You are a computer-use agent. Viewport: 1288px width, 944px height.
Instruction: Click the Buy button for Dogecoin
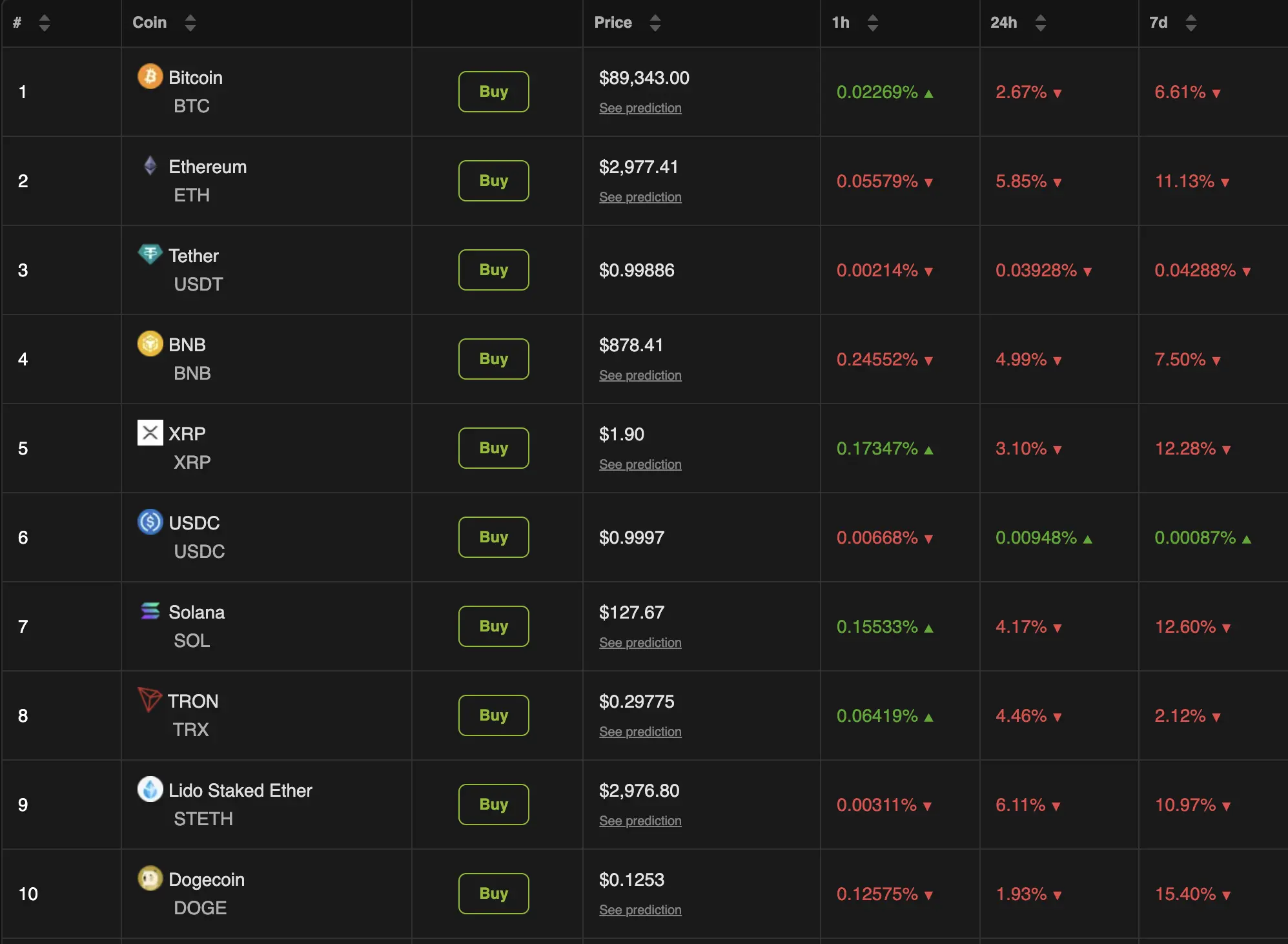493,894
